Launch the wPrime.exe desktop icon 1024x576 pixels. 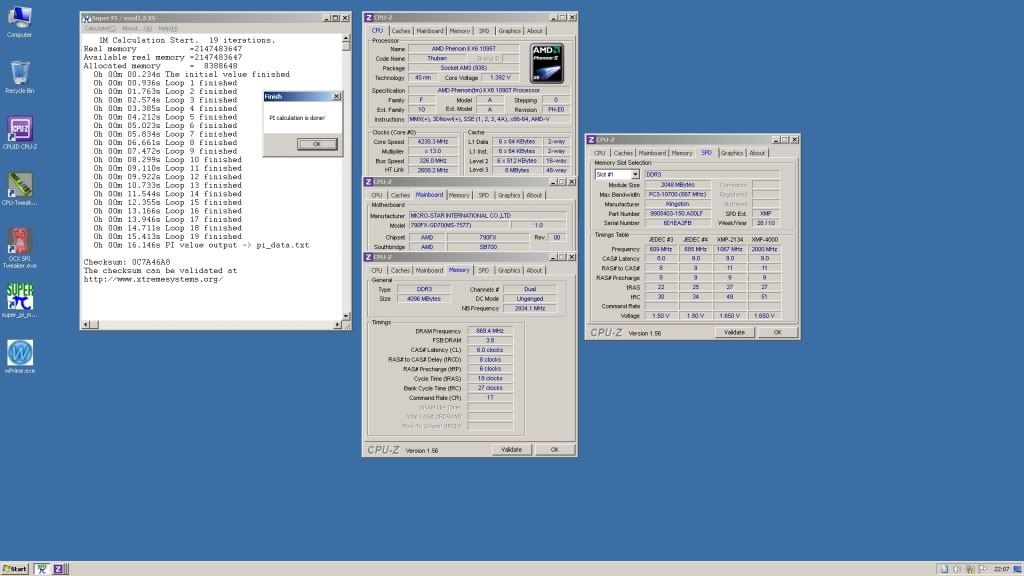tap(19, 352)
